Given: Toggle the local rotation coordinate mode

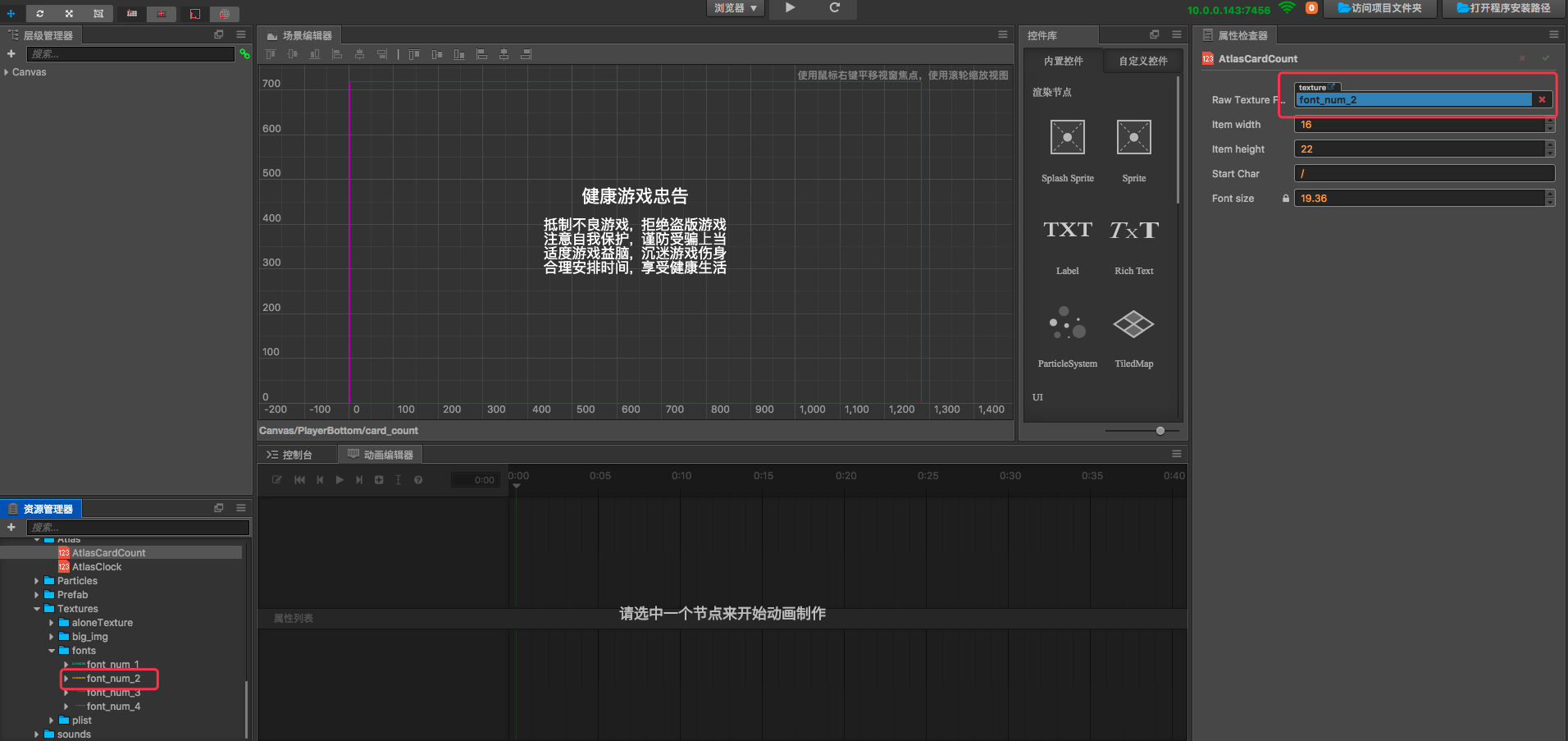Looking at the screenshot, I should (195, 14).
